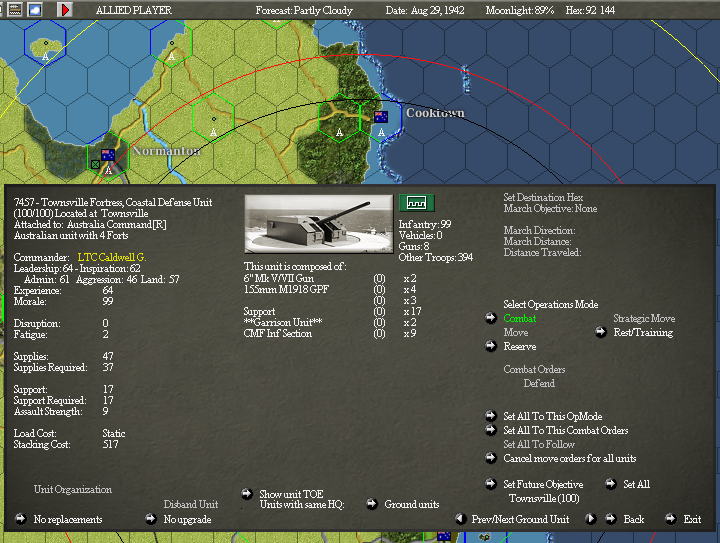Click arrow beside Set All
Image resolution: width=720 pixels, height=543 pixels.
[611, 484]
